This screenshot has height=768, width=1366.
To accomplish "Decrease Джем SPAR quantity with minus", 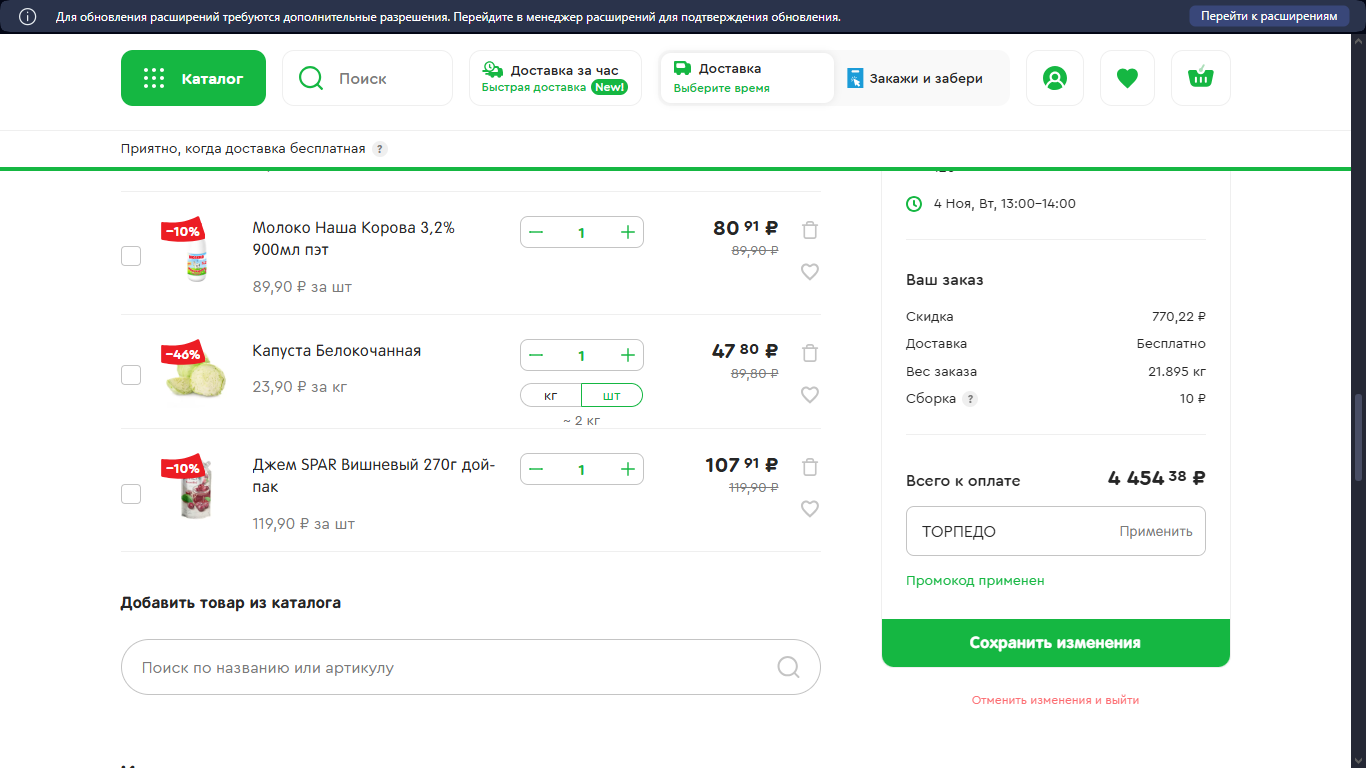I will (x=536, y=469).
